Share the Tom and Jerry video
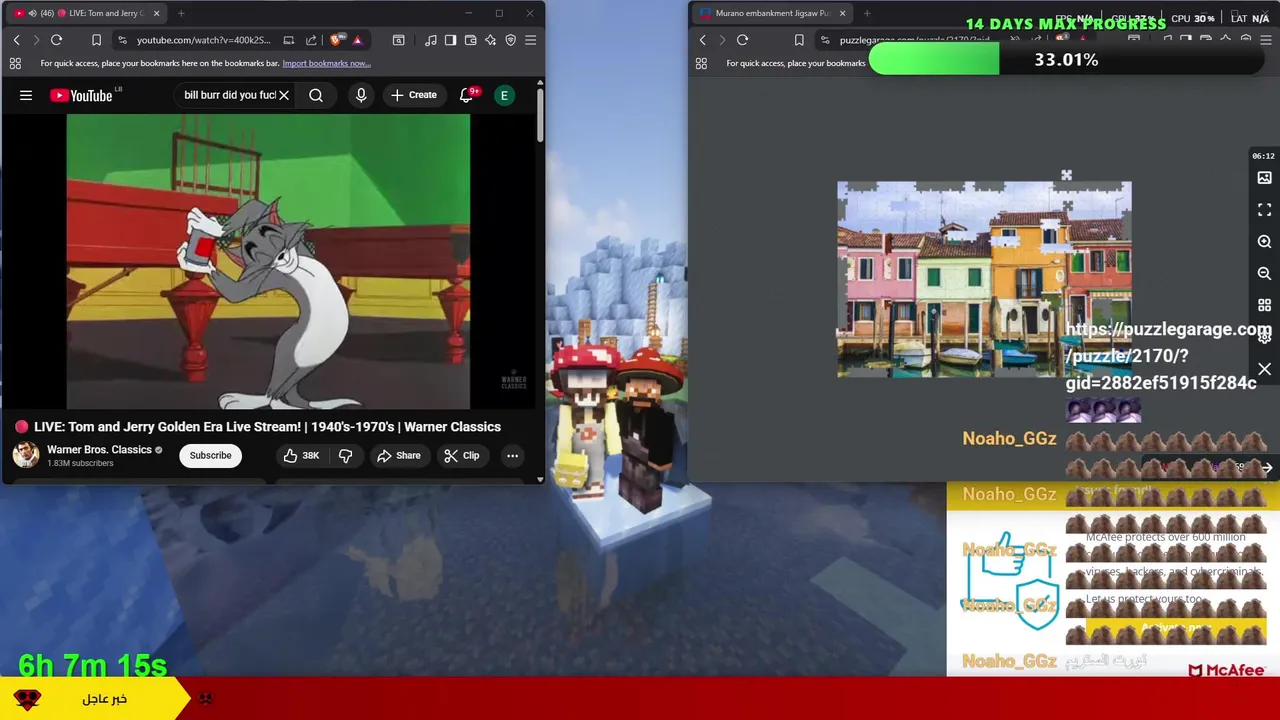 pos(398,455)
